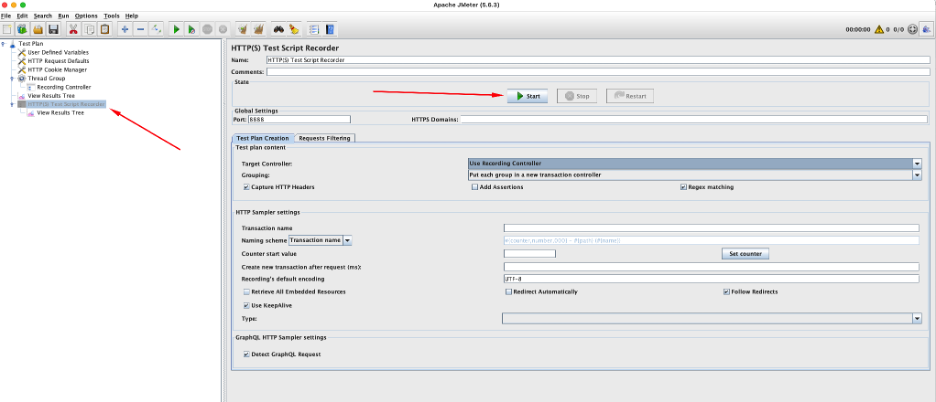Viewport: 936px width, 402px height.
Task: Click the New test plan toolbar icon
Action: click(x=7, y=29)
